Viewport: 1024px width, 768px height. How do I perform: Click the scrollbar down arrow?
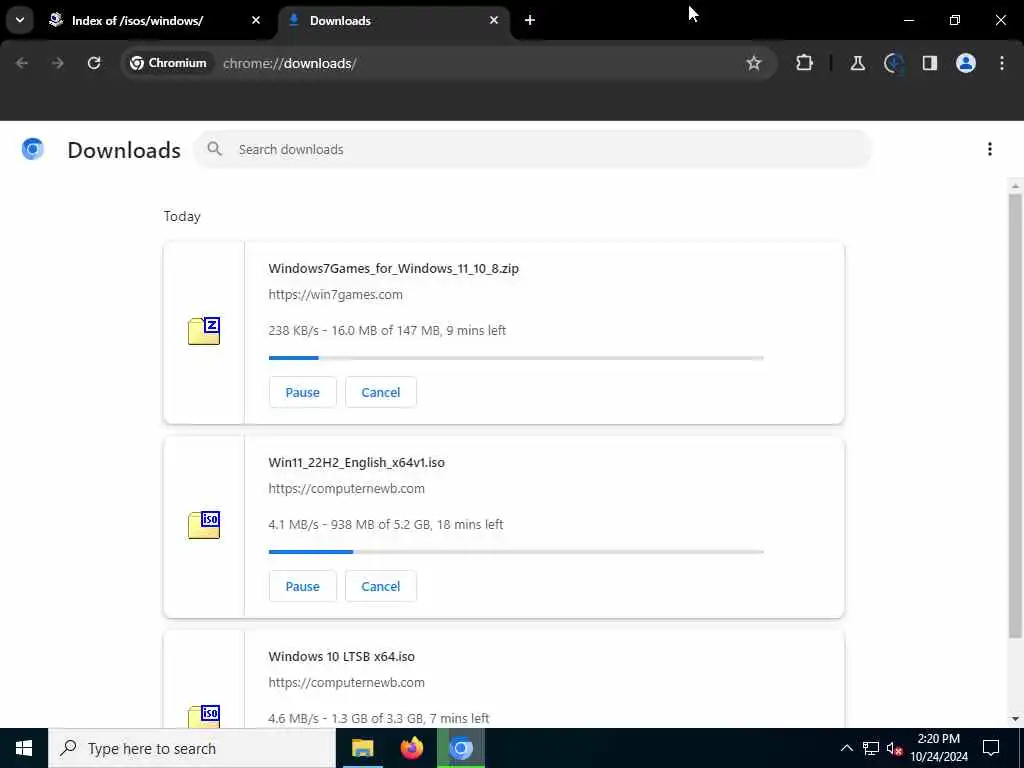click(x=1015, y=719)
